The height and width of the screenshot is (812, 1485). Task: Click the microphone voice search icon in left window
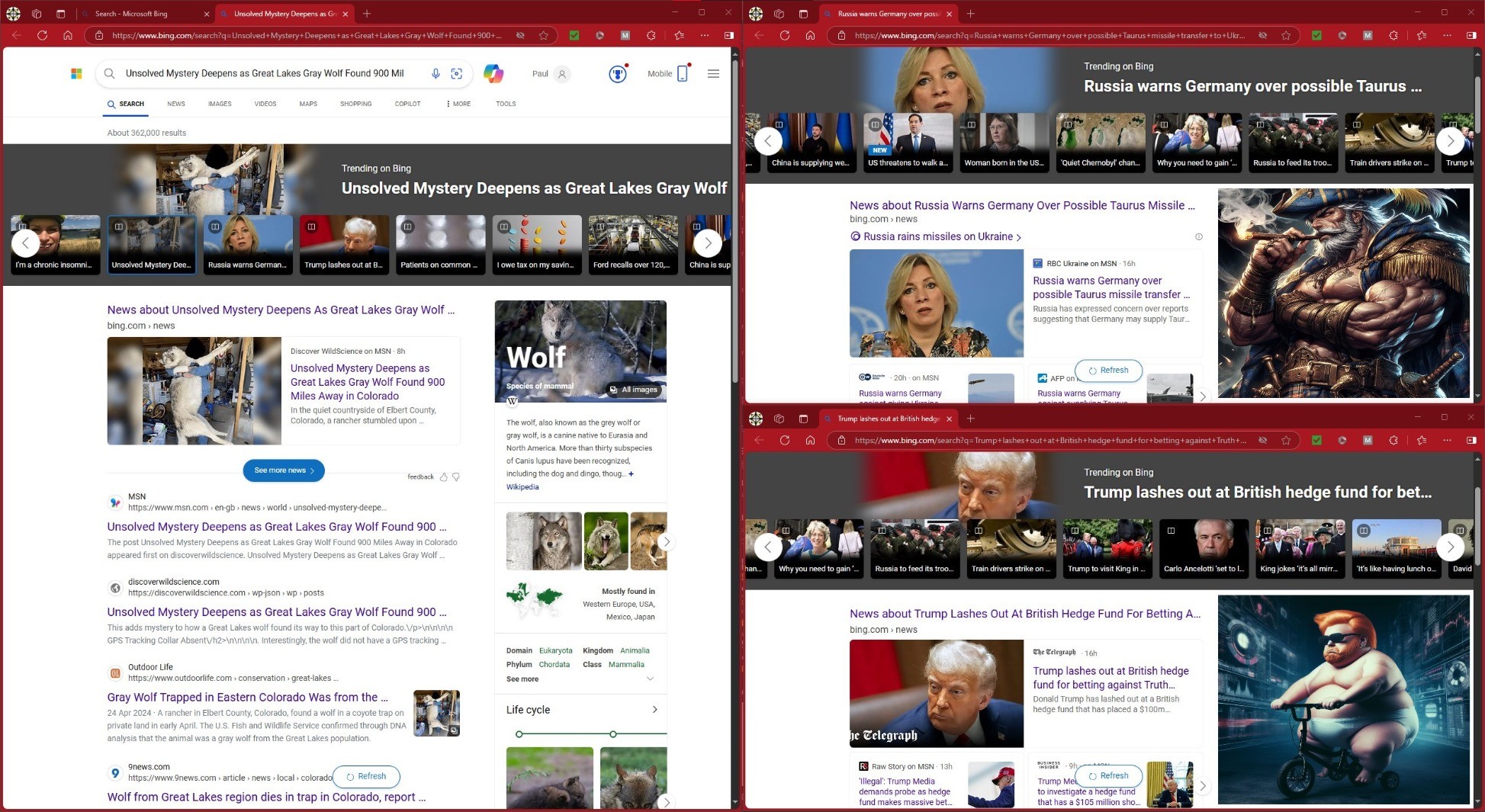[436, 73]
